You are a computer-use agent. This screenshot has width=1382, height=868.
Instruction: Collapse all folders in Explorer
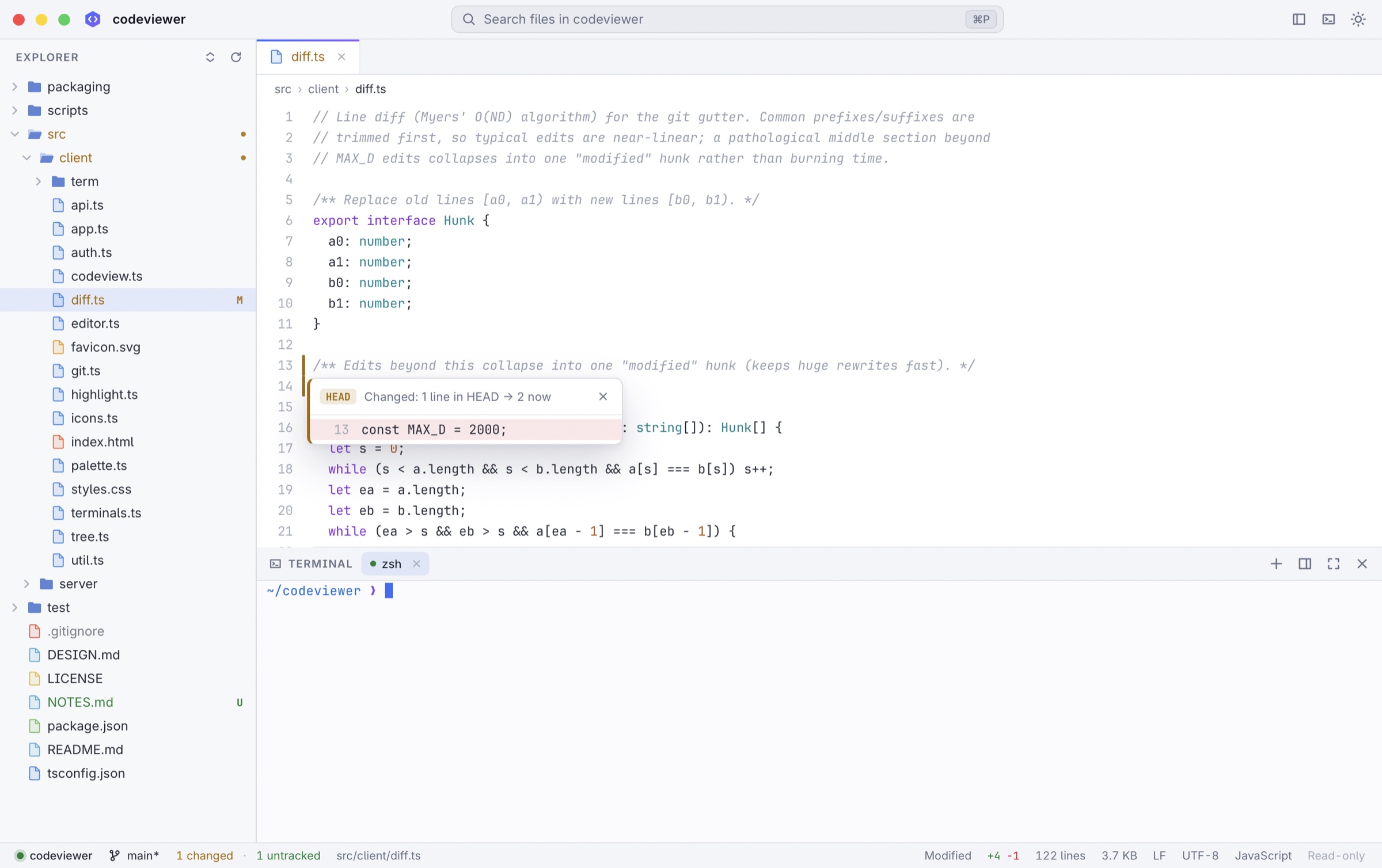[x=210, y=57]
